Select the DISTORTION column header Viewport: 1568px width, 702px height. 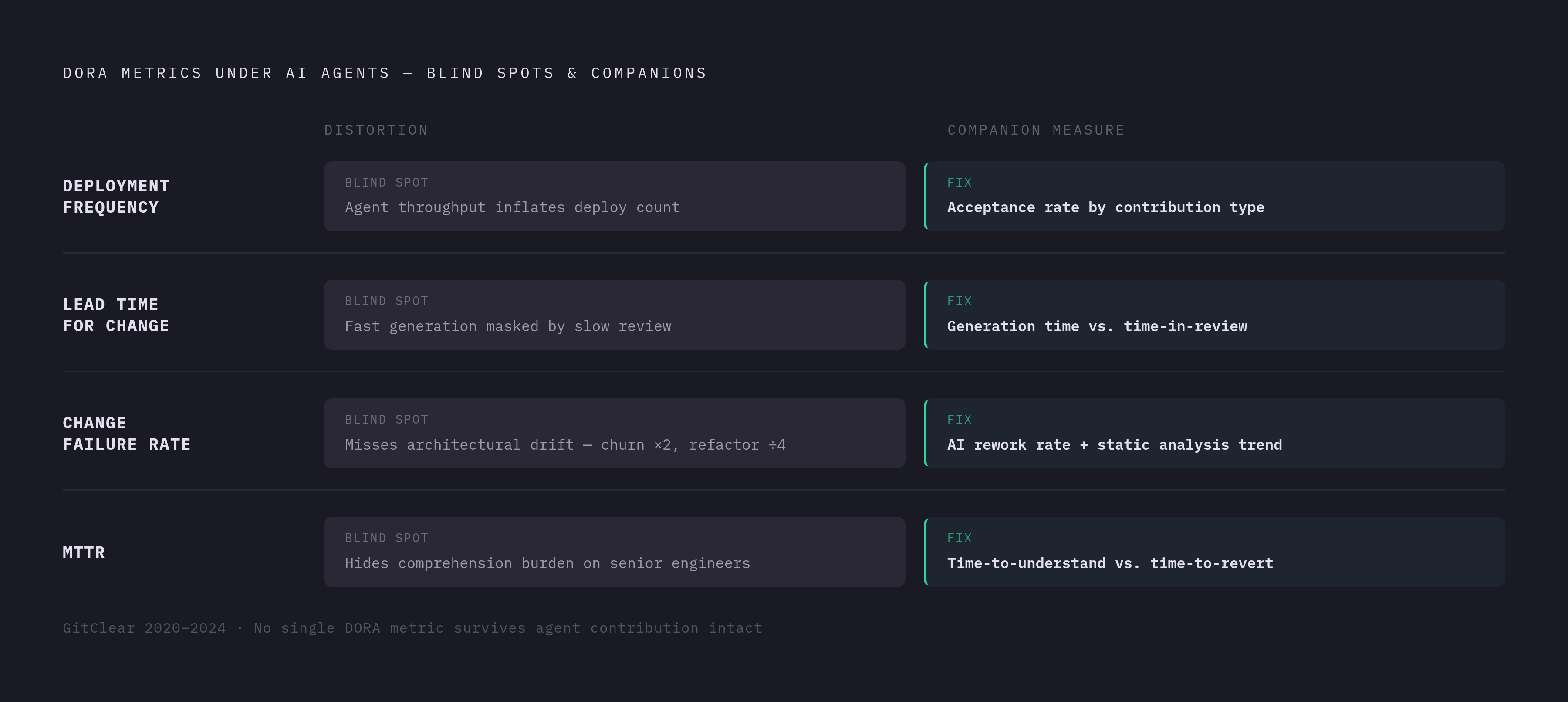(x=376, y=130)
